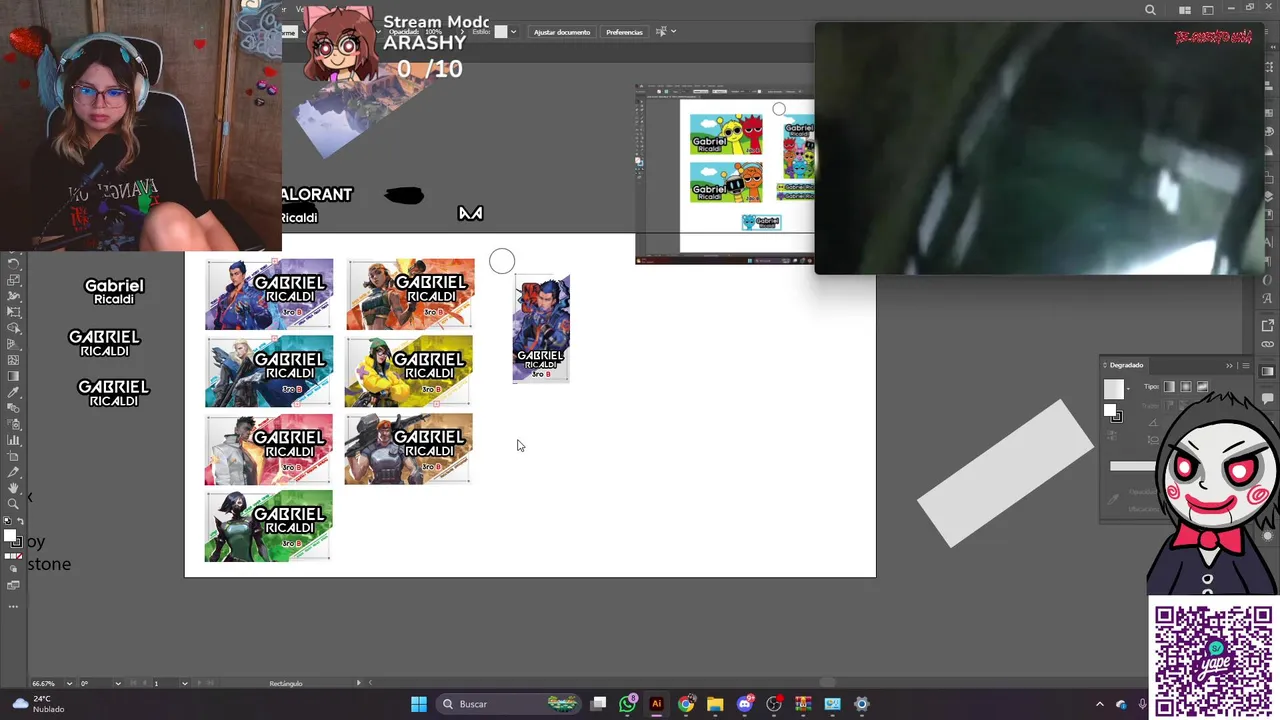
Task: Open gradient swatch presets dropdown
Action: click(x=1128, y=389)
